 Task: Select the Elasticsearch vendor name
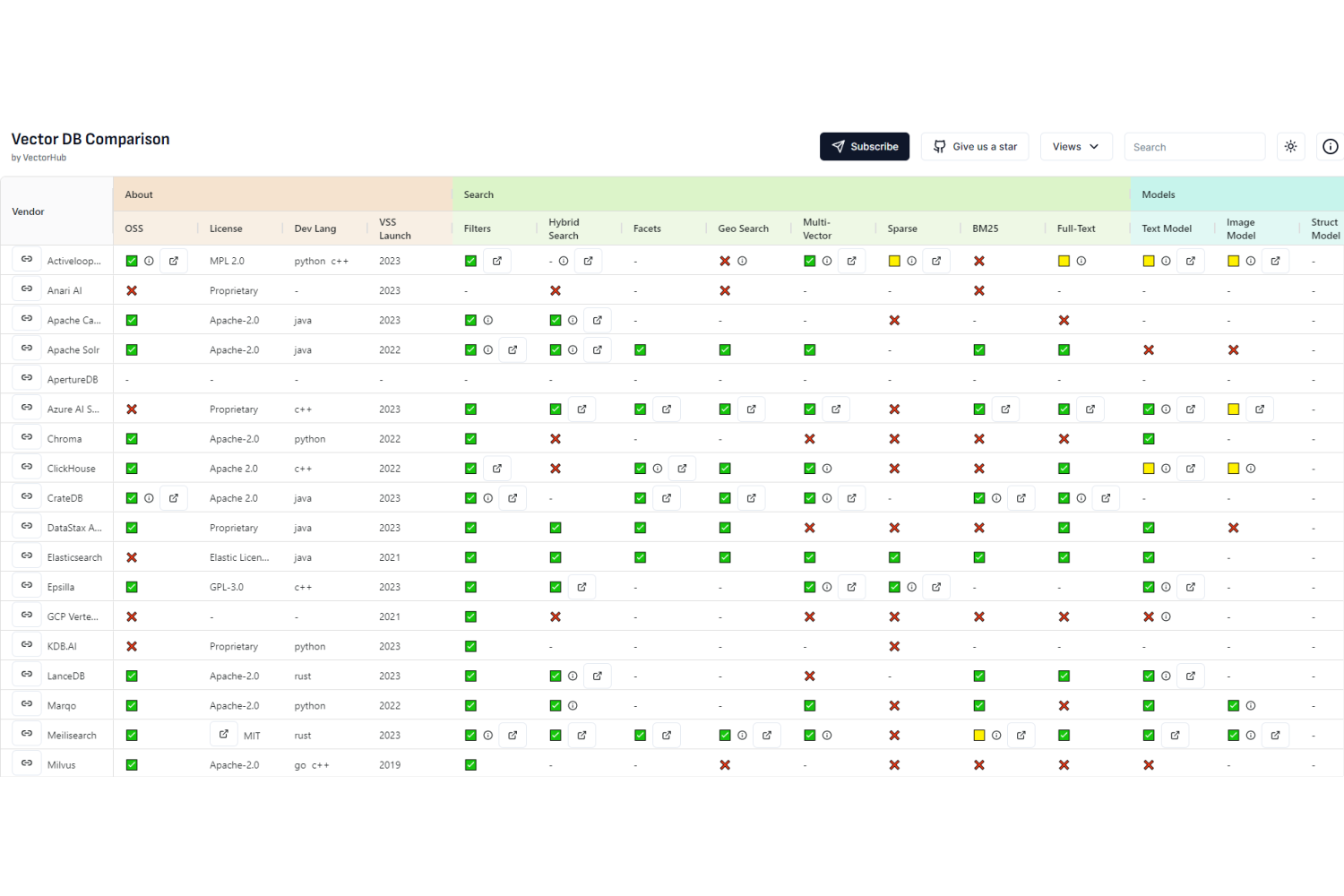(x=74, y=557)
